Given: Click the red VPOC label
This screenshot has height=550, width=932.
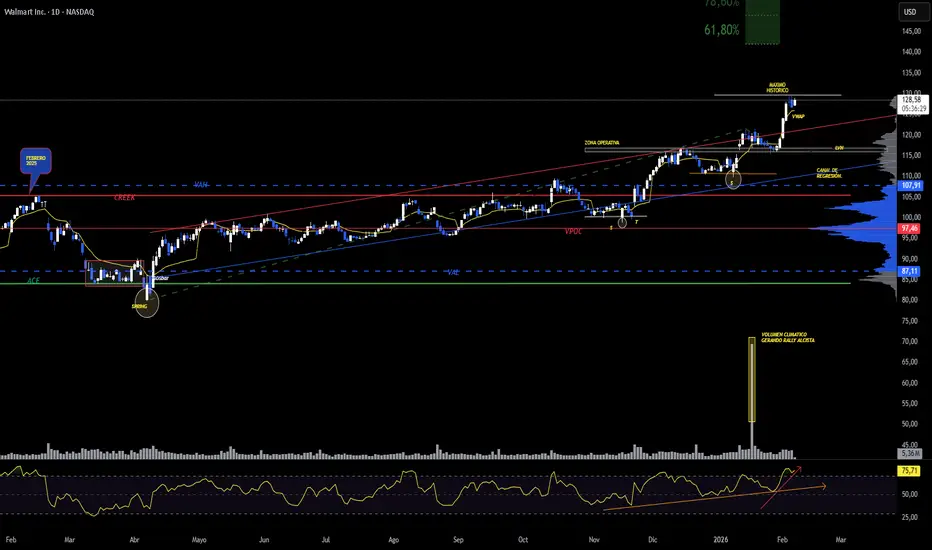Looking at the screenshot, I should [x=574, y=231].
